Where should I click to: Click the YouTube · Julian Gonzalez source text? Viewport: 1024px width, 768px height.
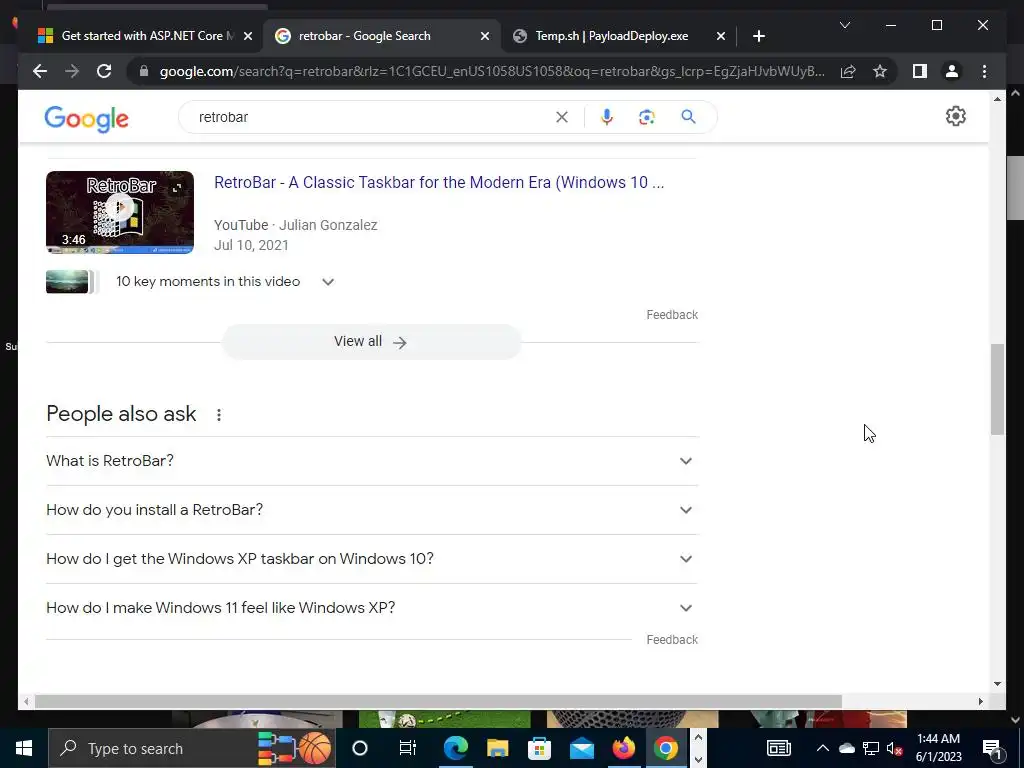point(295,225)
